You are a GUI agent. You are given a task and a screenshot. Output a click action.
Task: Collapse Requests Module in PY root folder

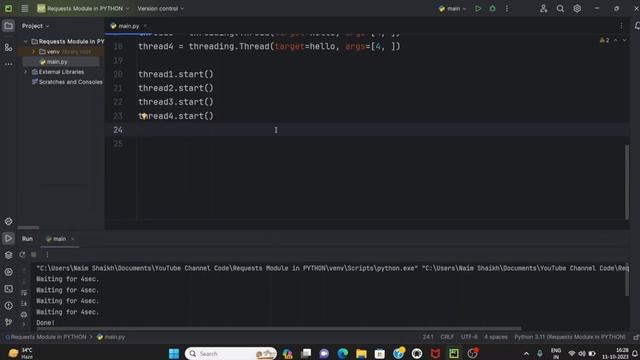click(x=25, y=41)
